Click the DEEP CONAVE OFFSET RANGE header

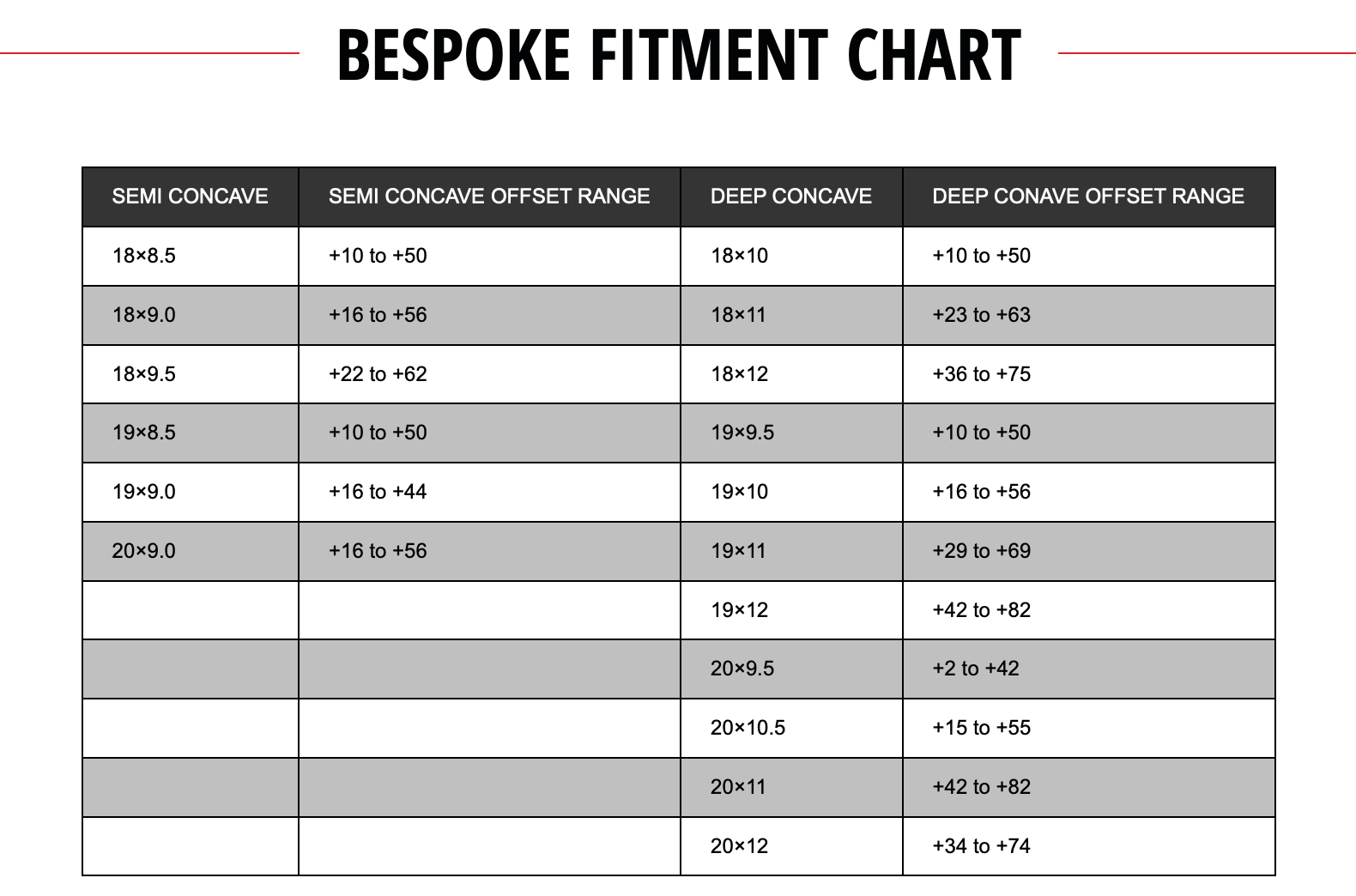click(1087, 197)
